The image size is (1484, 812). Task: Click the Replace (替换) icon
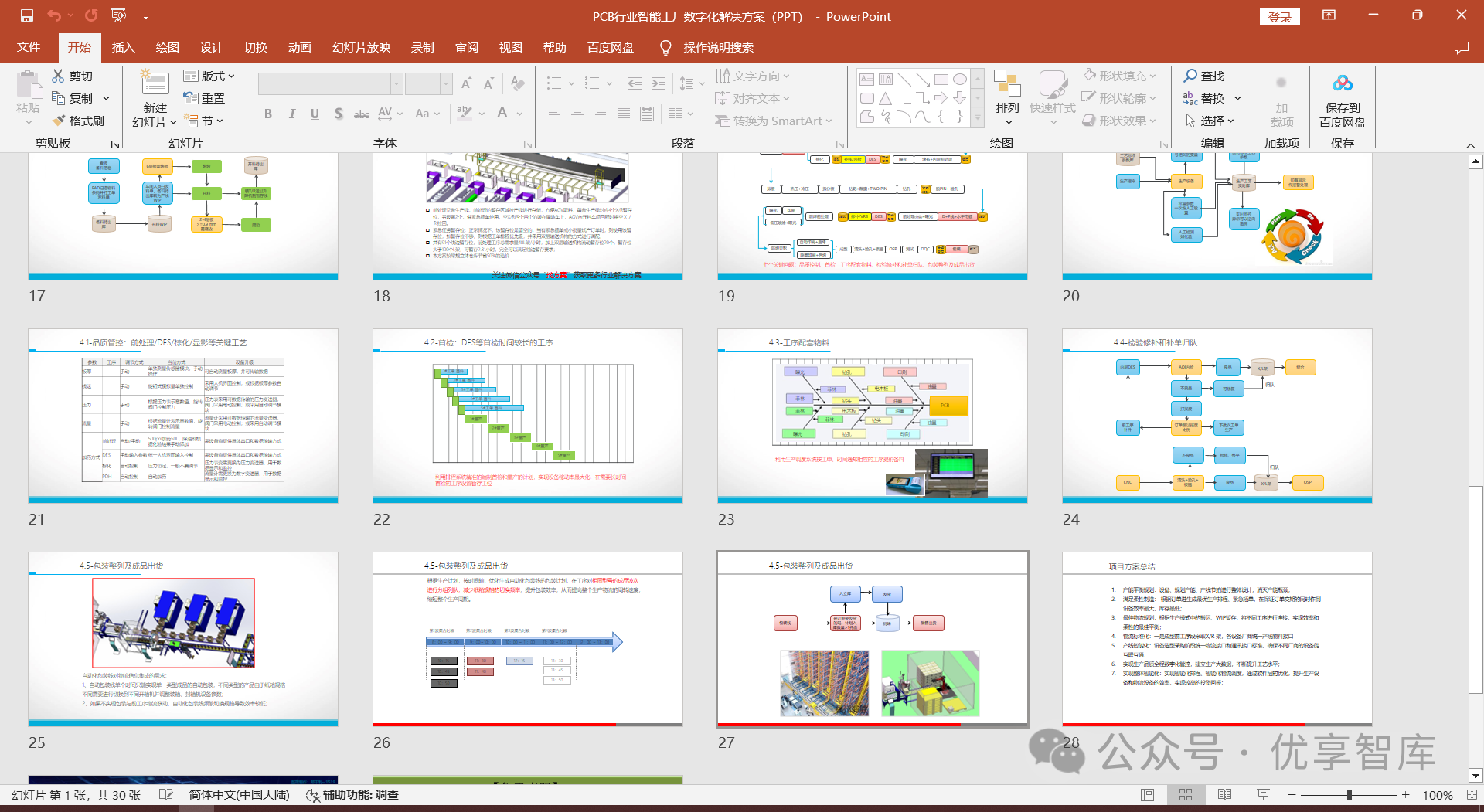pos(1190,98)
